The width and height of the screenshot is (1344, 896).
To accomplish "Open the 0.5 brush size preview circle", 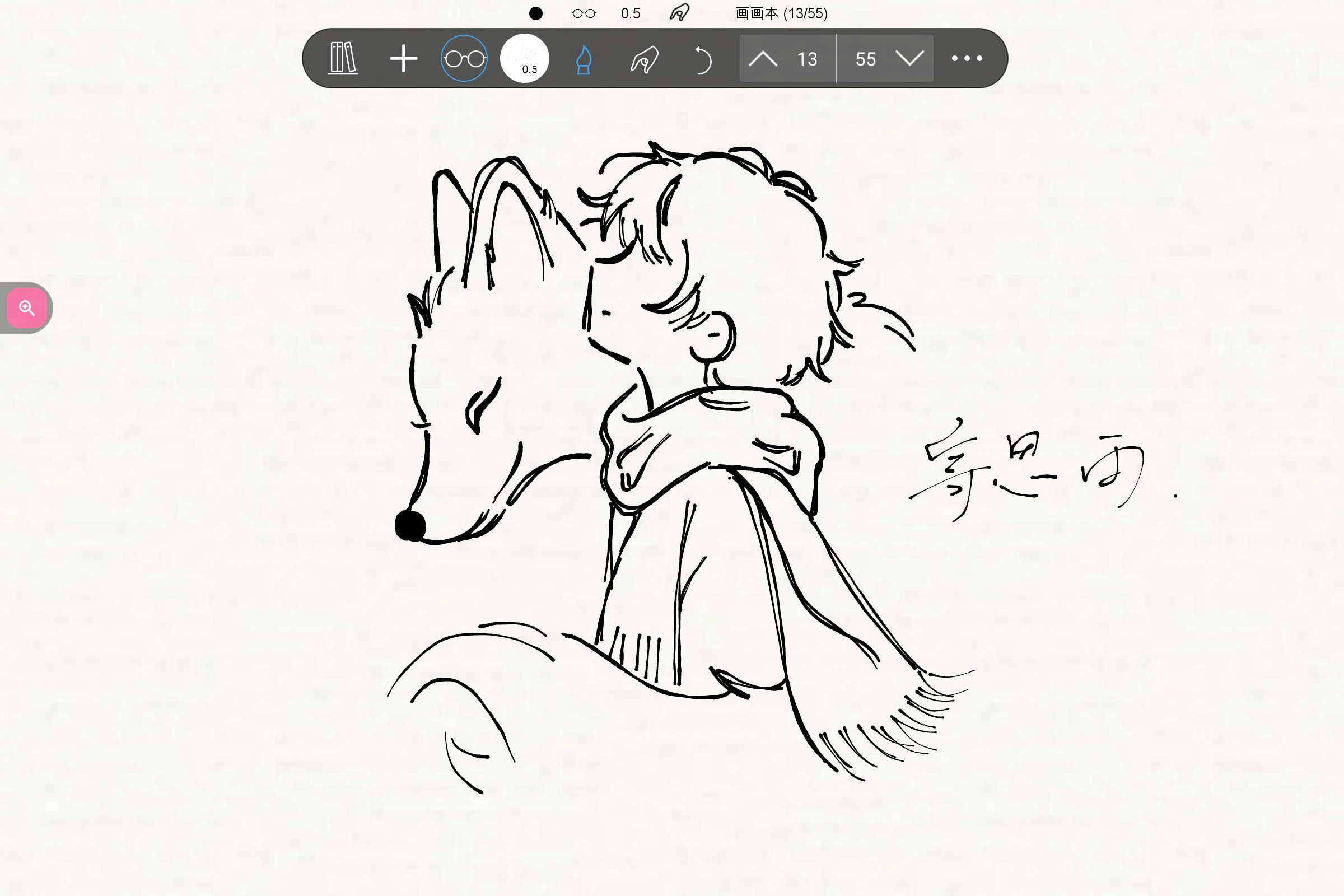I will point(525,58).
